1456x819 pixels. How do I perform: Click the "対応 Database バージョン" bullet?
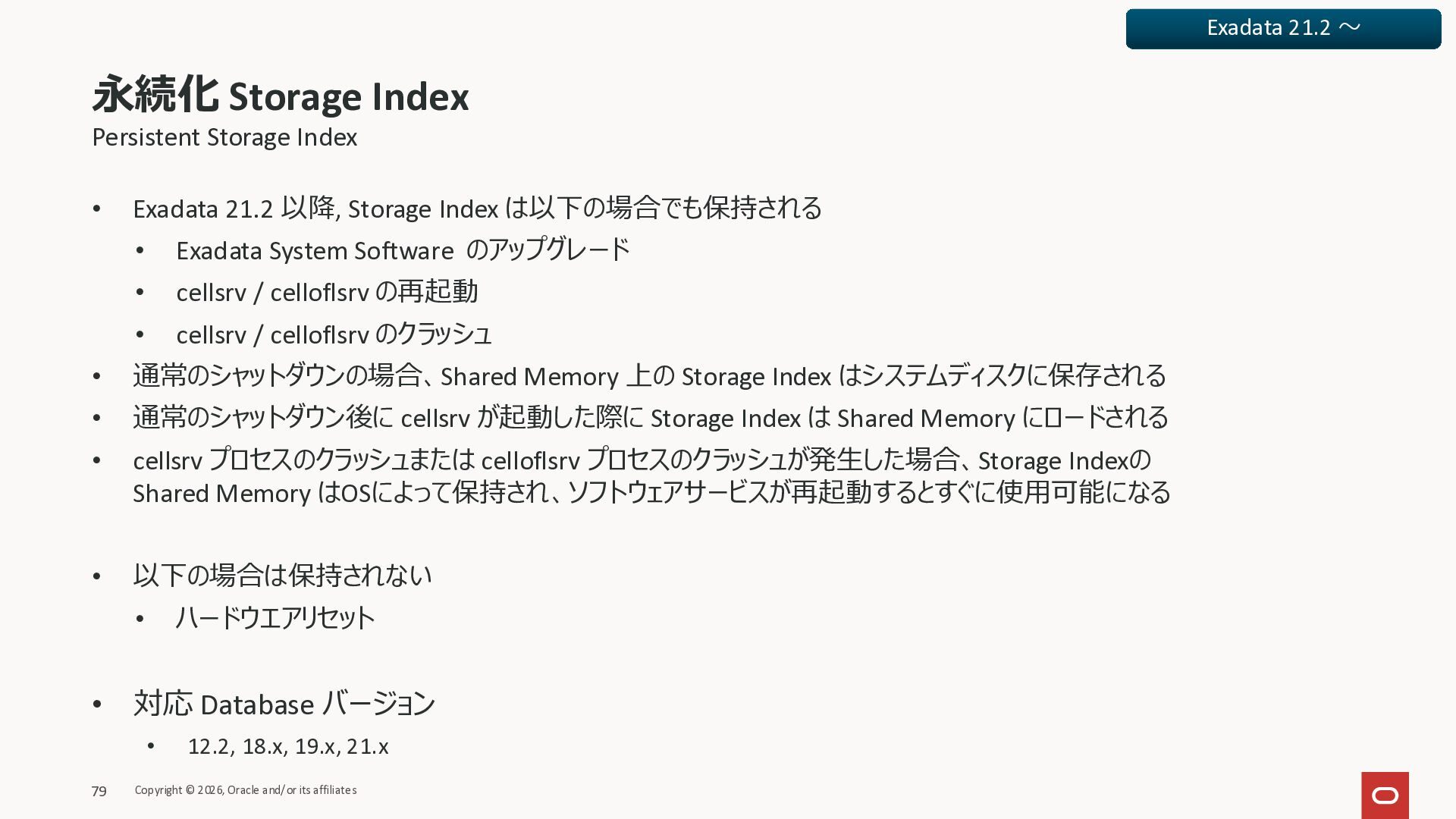pos(284,704)
